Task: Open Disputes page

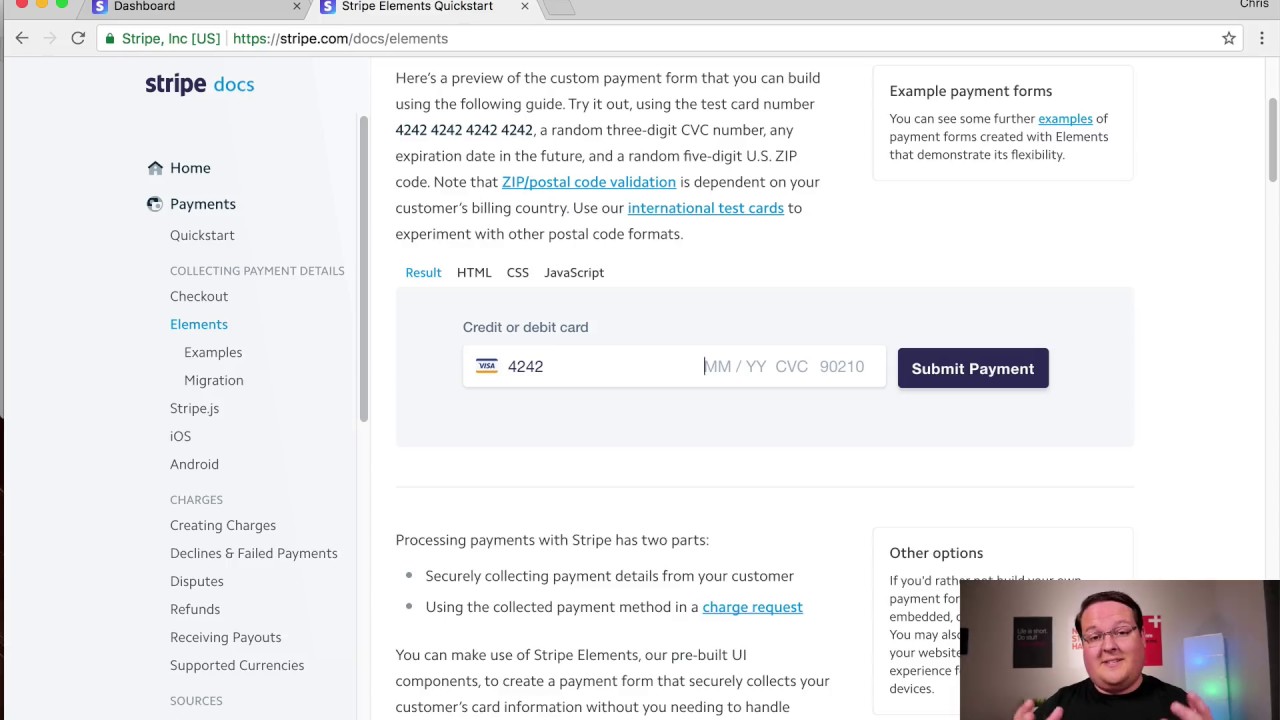Action: [197, 581]
